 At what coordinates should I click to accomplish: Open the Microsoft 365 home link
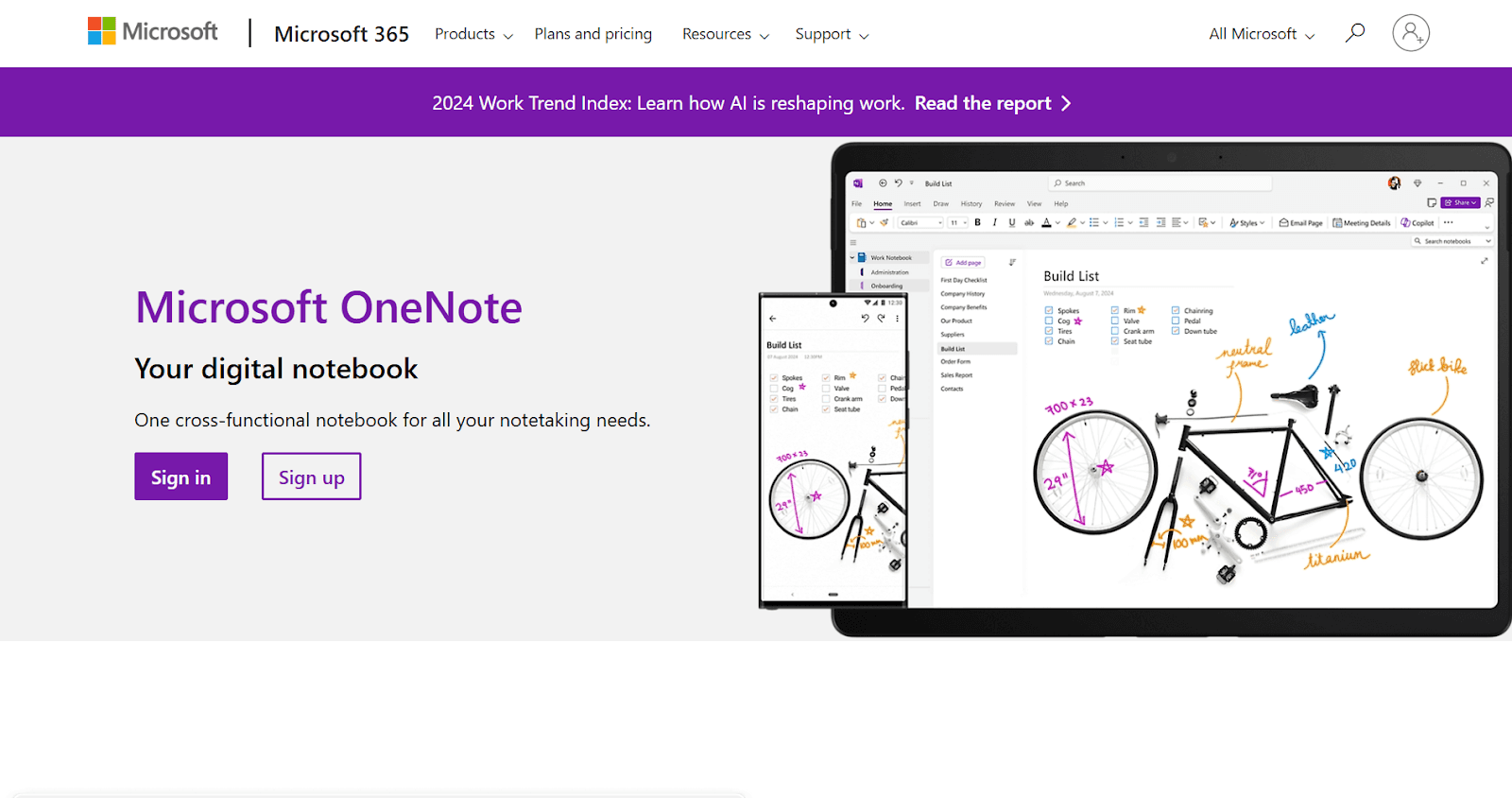[x=341, y=34]
